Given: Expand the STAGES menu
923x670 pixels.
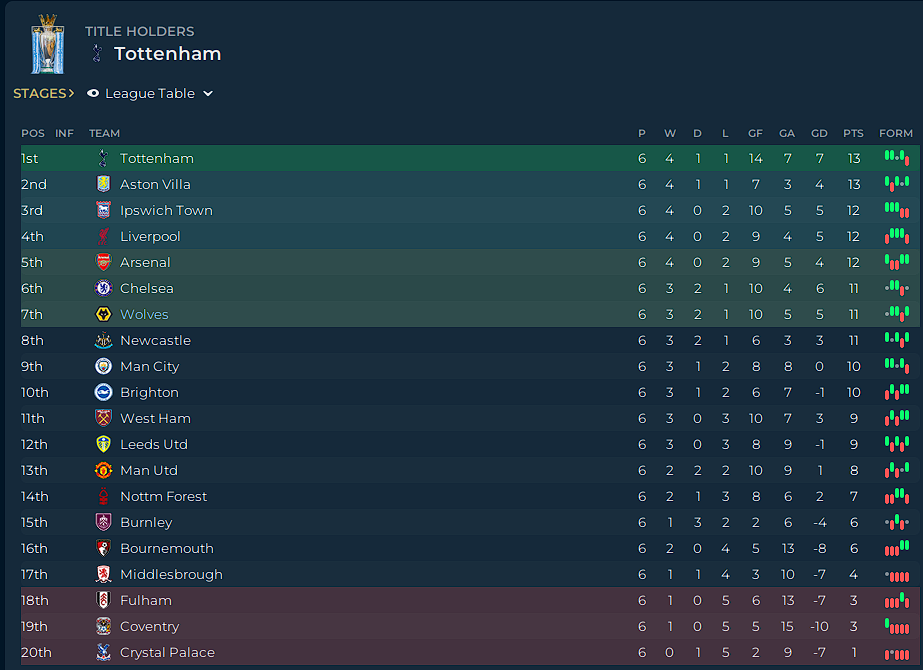Looking at the screenshot, I should pos(44,94).
